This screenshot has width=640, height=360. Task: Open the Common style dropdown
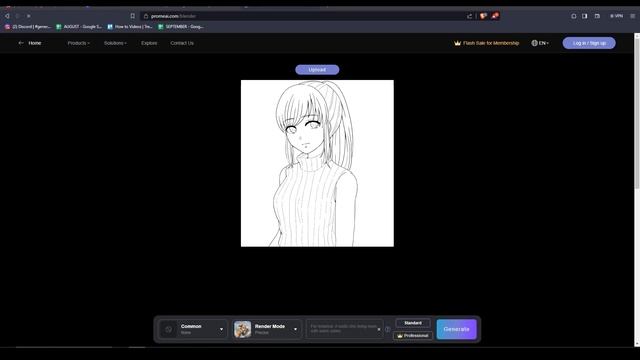(193, 329)
